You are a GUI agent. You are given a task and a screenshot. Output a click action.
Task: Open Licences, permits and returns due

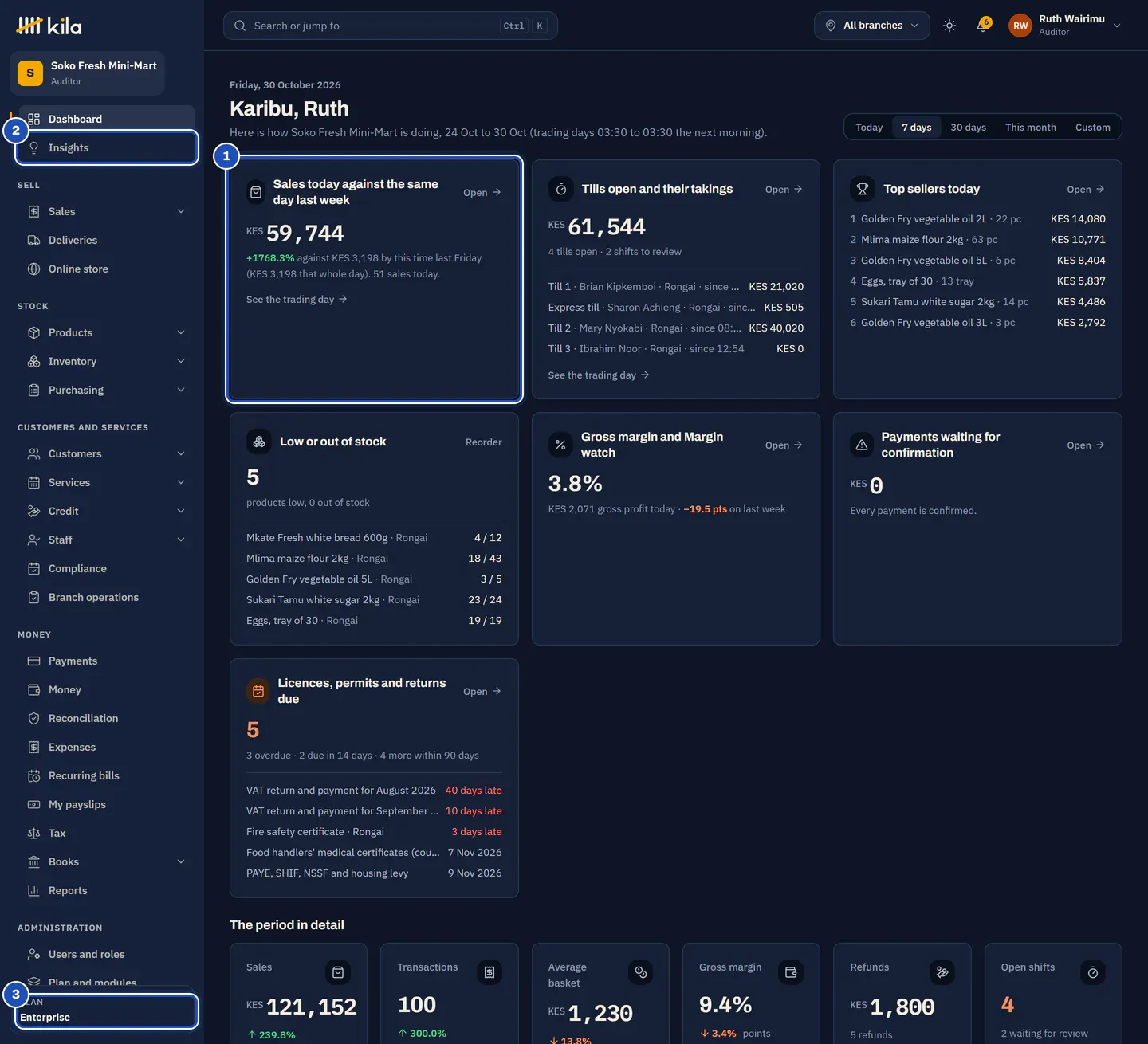click(482, 691)
